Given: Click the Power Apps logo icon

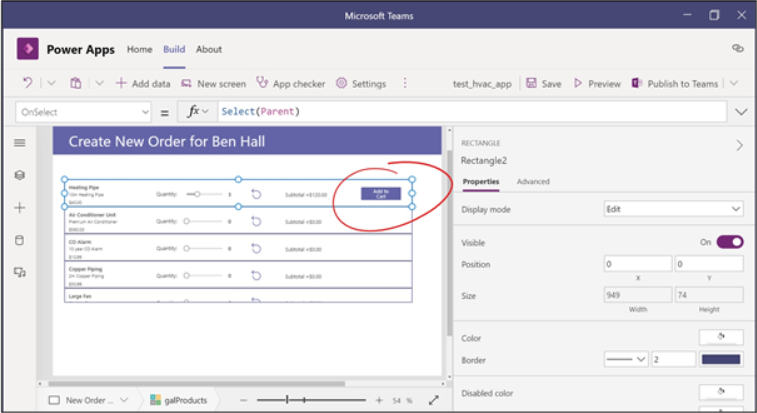Looking at the screenshot, I should [28, 49].
